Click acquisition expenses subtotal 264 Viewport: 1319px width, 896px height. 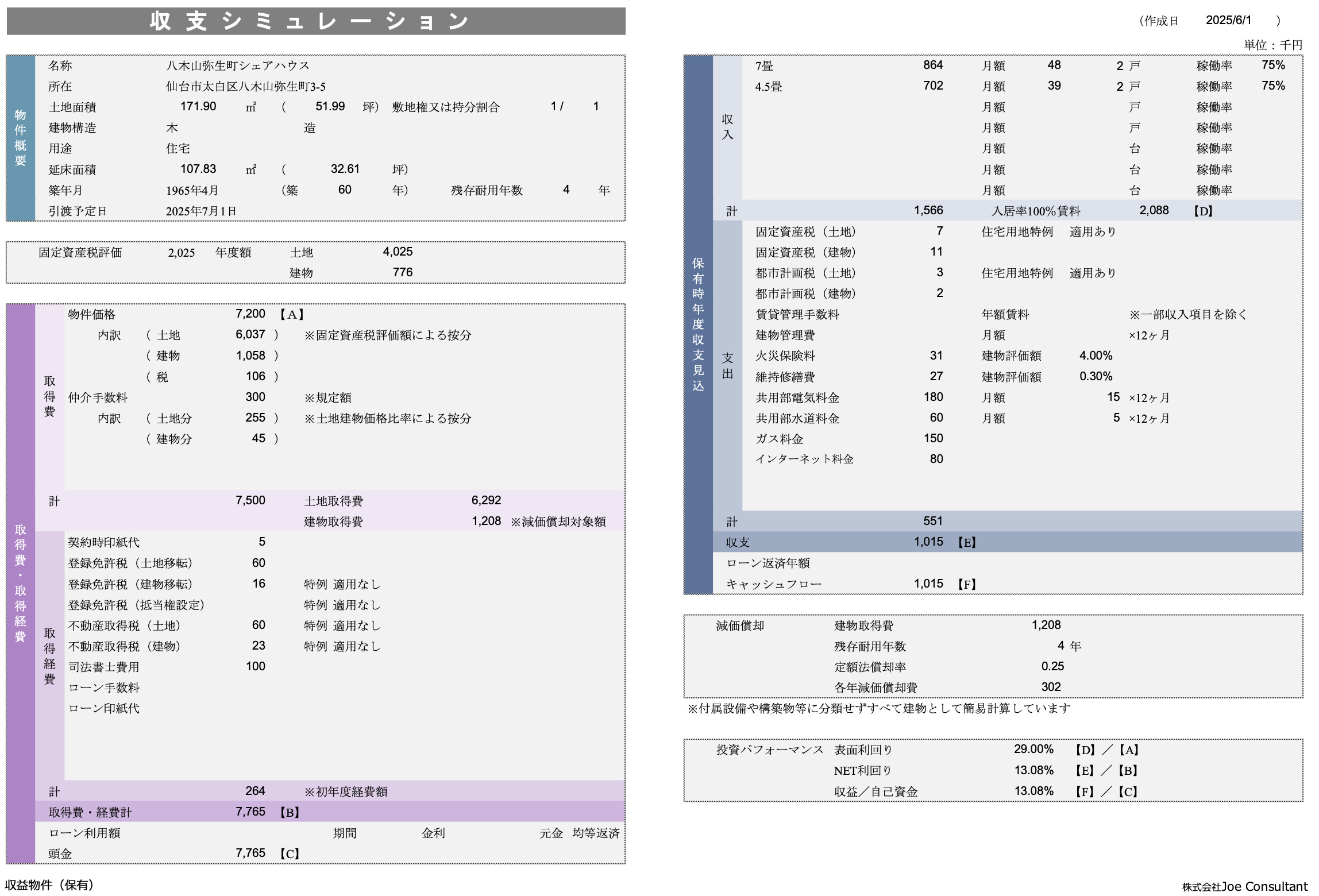255,791
